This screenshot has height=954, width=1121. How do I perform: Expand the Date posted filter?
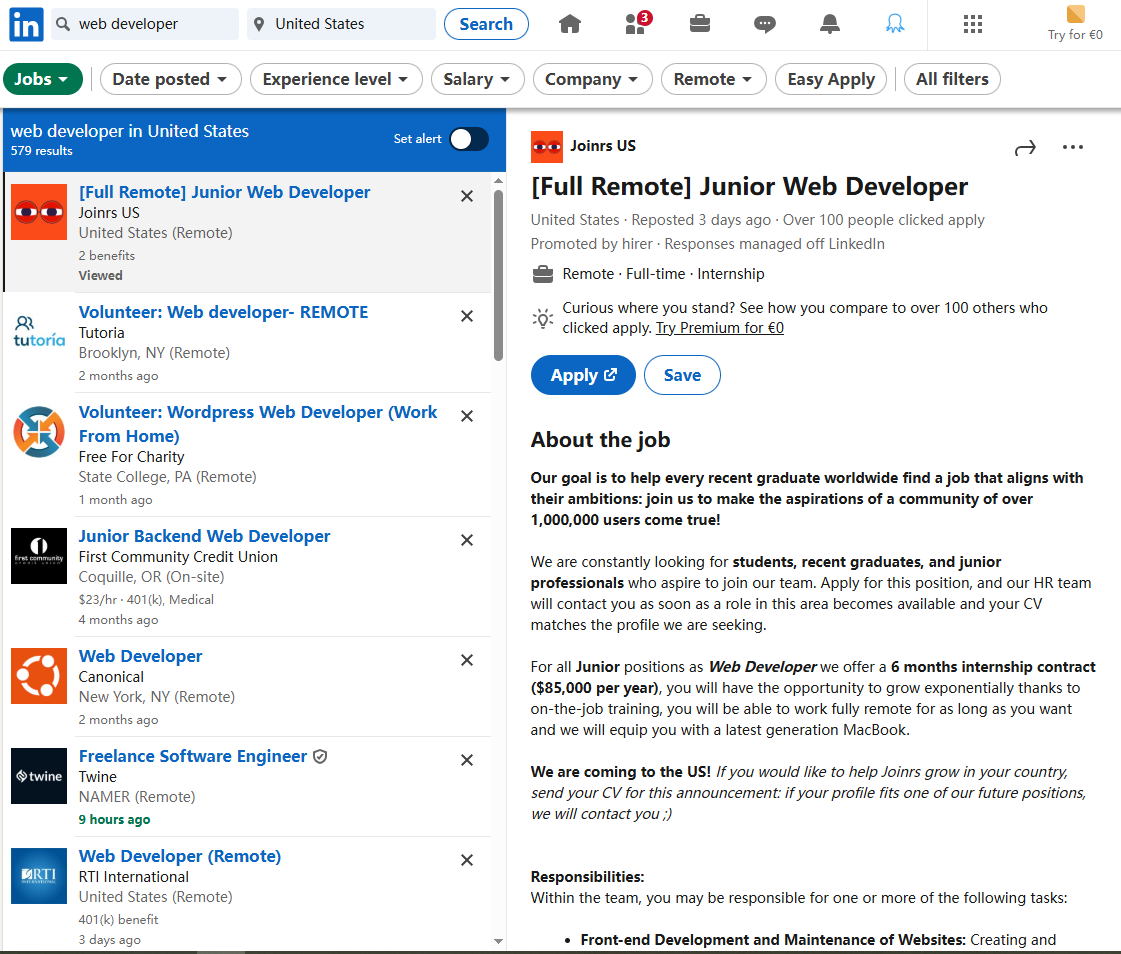pos(171,79)
